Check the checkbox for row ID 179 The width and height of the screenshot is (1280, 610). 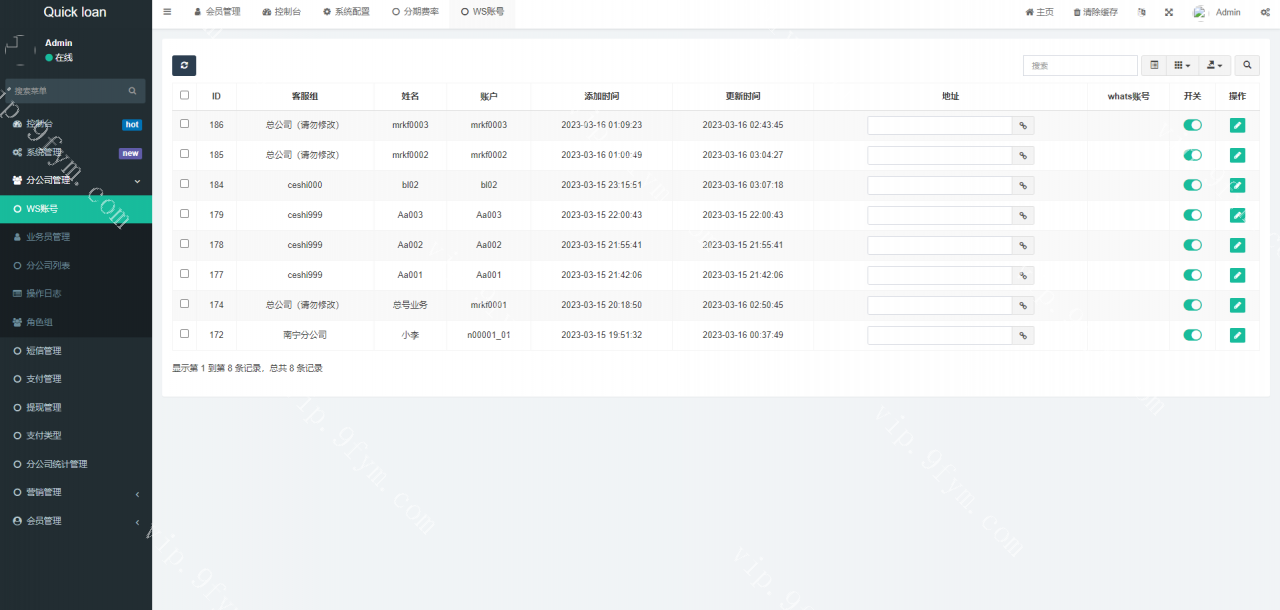(x=184, y=214)
